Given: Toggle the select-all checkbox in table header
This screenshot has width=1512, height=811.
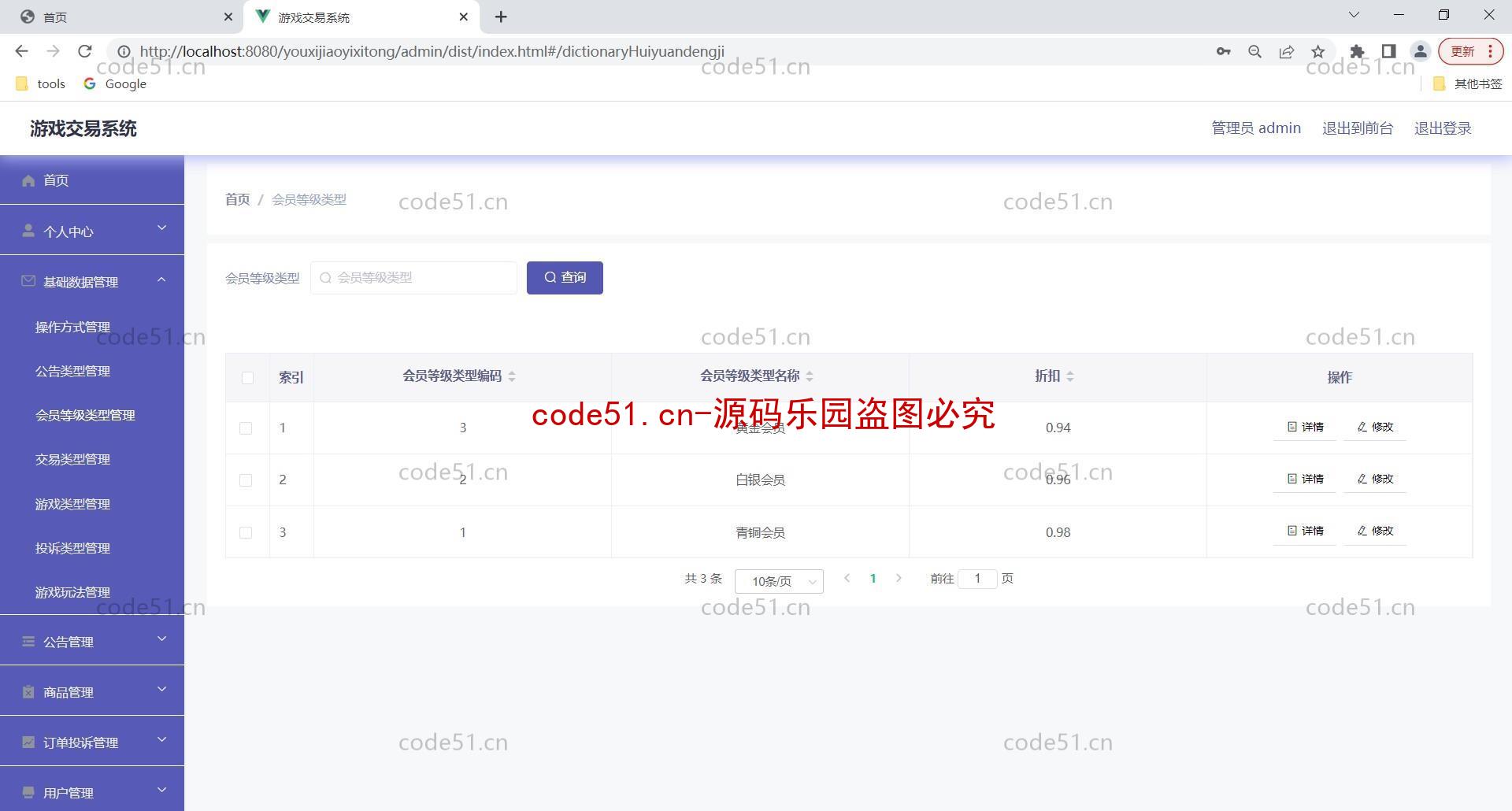Looking at the screenshot, I should coord(247,378).
